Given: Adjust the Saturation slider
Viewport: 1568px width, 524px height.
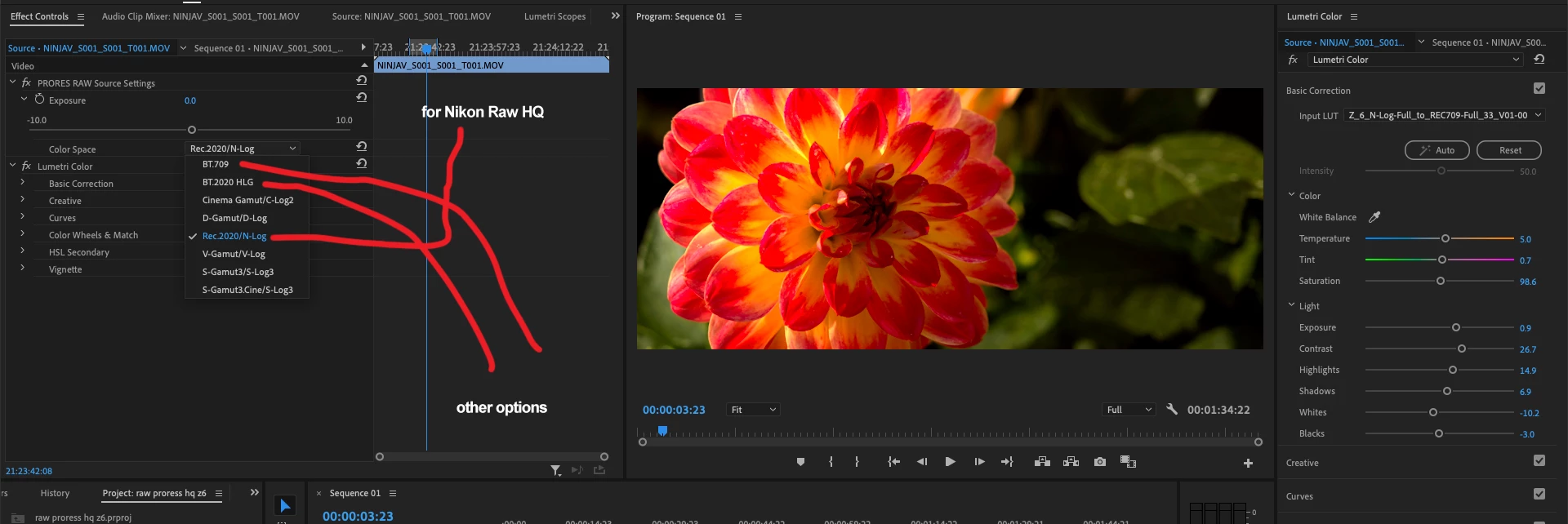Looking at the screenshot, I should tap(1440, 281).
